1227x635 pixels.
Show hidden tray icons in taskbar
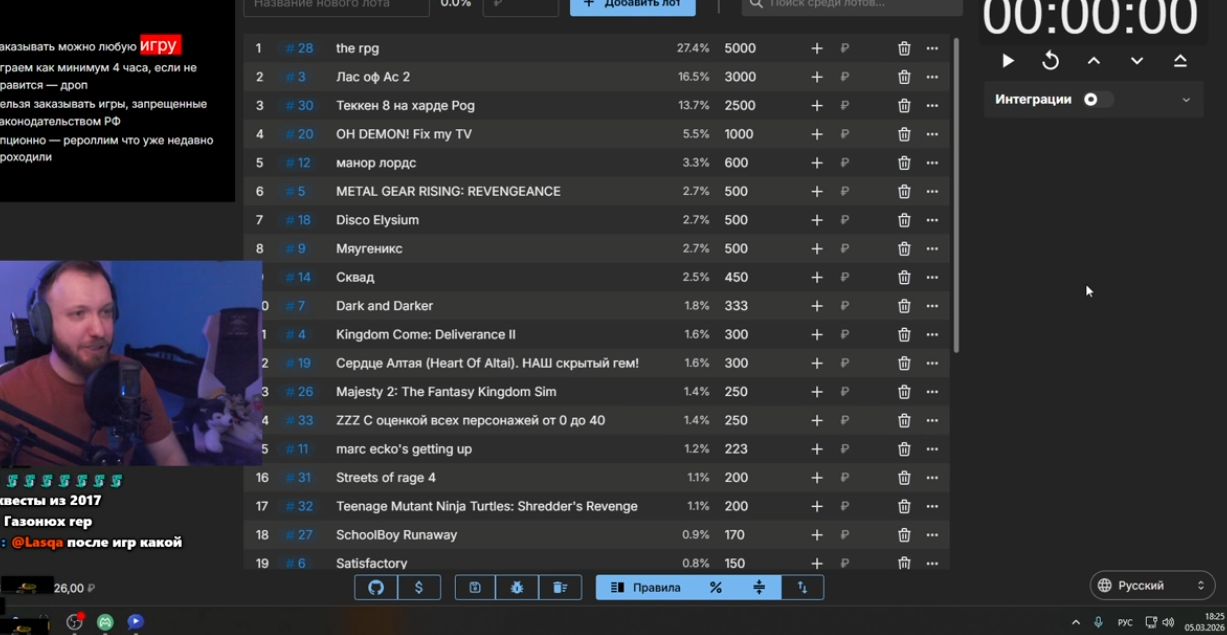coord(1076,622)
